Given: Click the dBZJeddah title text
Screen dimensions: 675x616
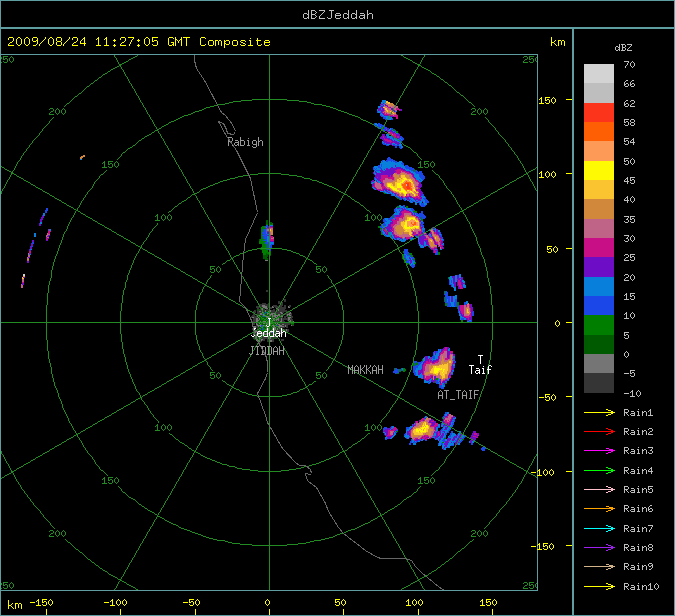Looking at the screenshot, I should (x=338, y=15).
